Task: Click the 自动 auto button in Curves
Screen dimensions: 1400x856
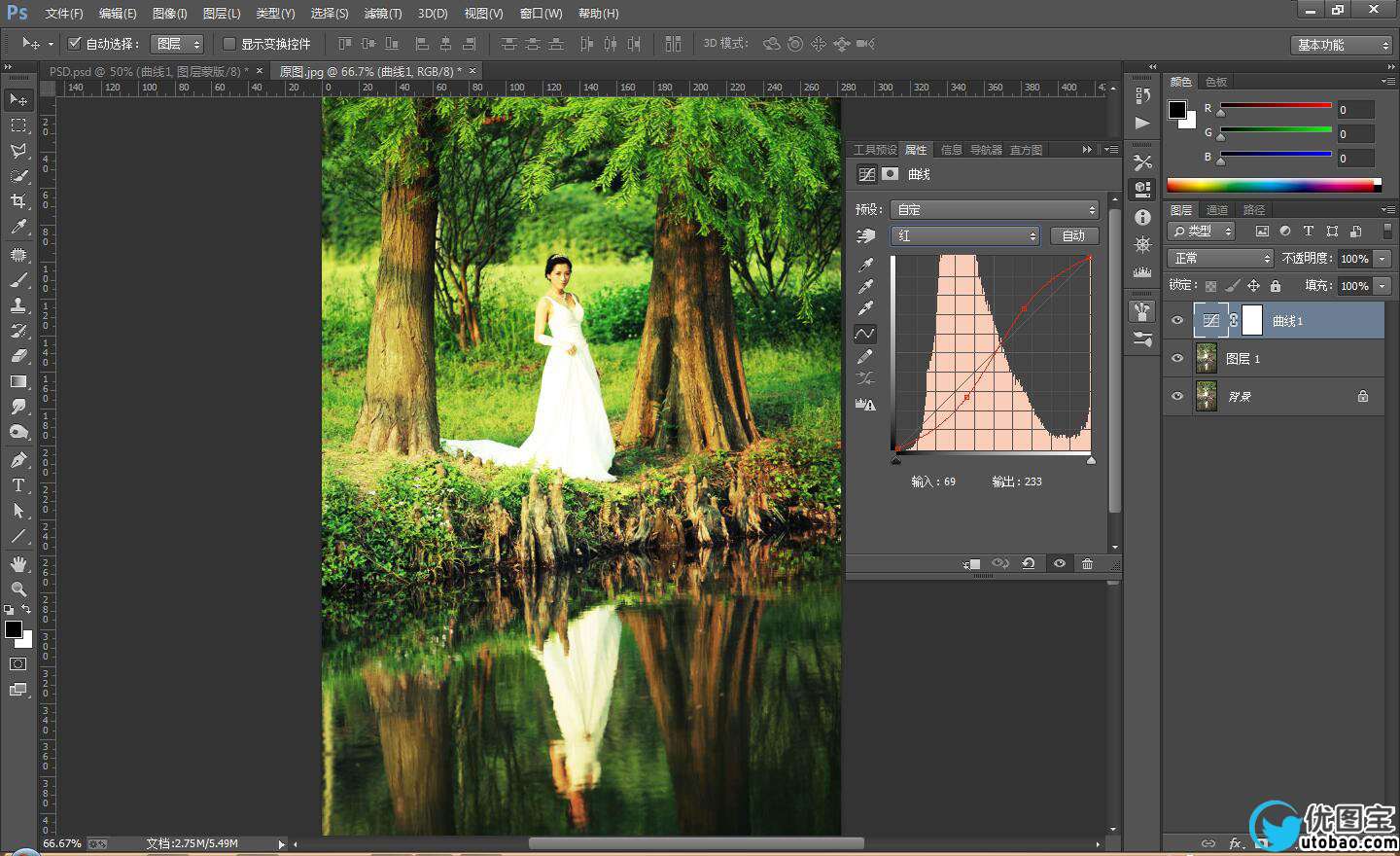Action: tap(1073, 235)
